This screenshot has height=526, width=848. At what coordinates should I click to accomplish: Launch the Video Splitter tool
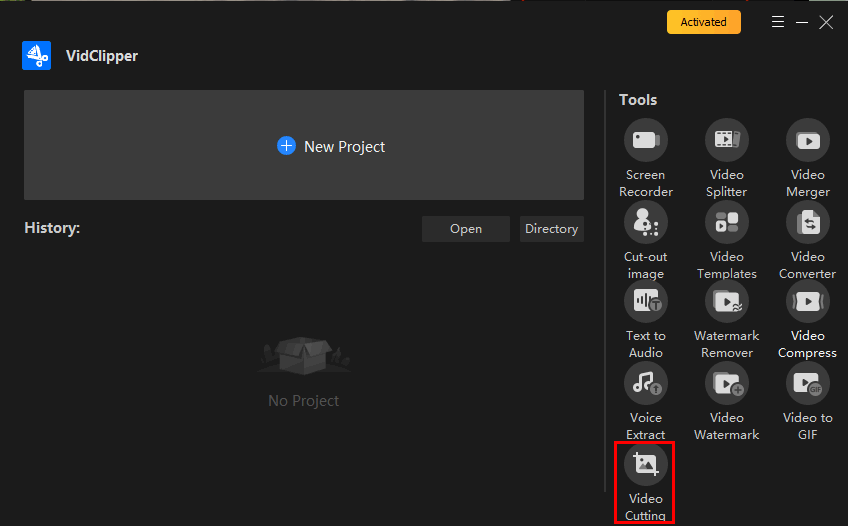727,140
